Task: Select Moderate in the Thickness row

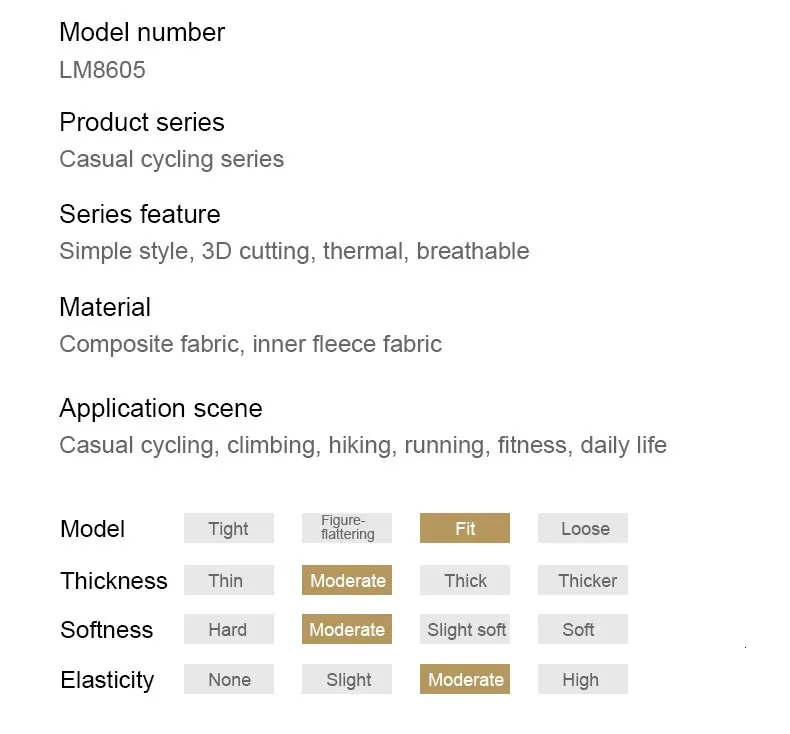Action: point(346,580)
